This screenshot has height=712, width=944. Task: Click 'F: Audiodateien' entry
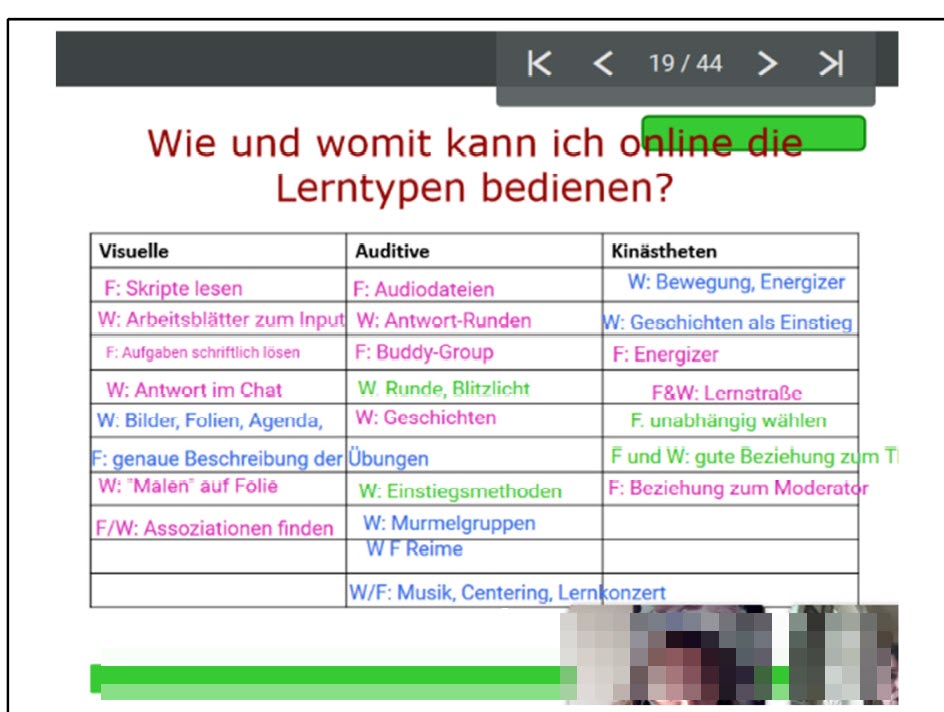coord(423,289)
